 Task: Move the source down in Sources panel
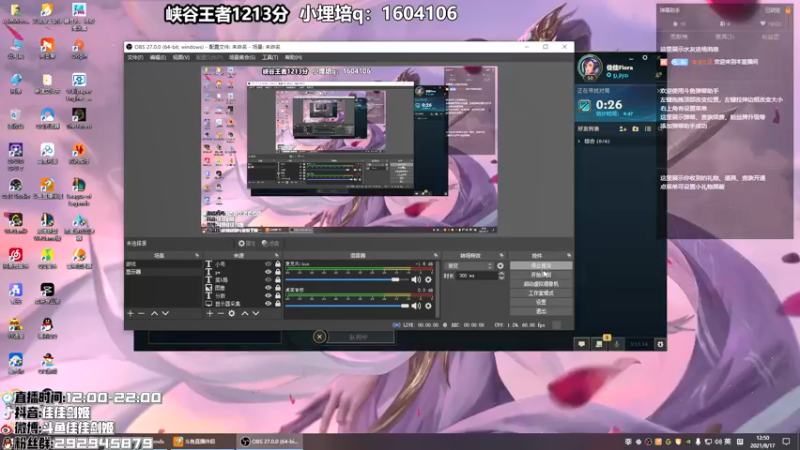click(256, 313)
